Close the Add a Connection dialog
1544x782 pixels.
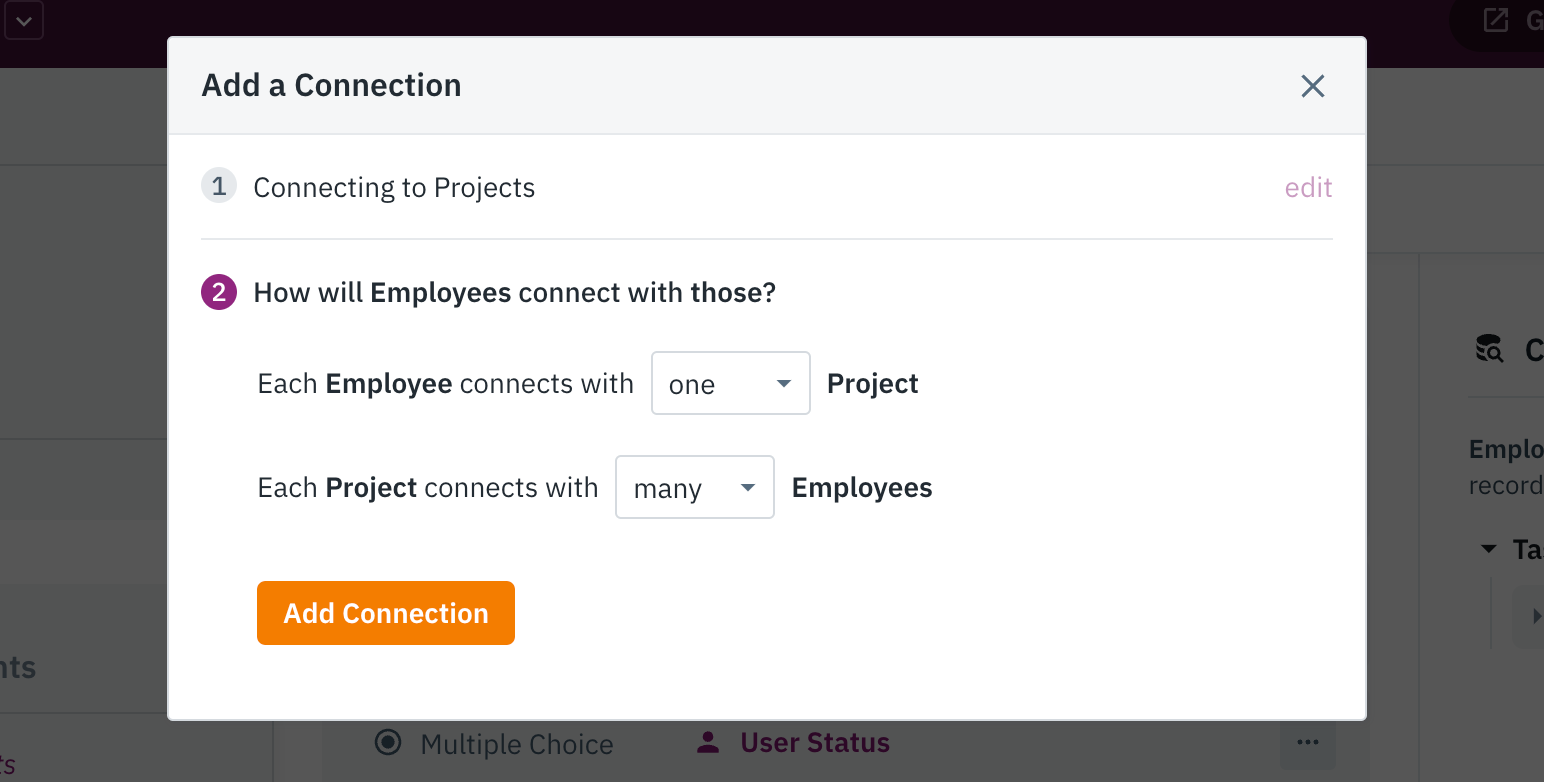(x=1312, y=86)
